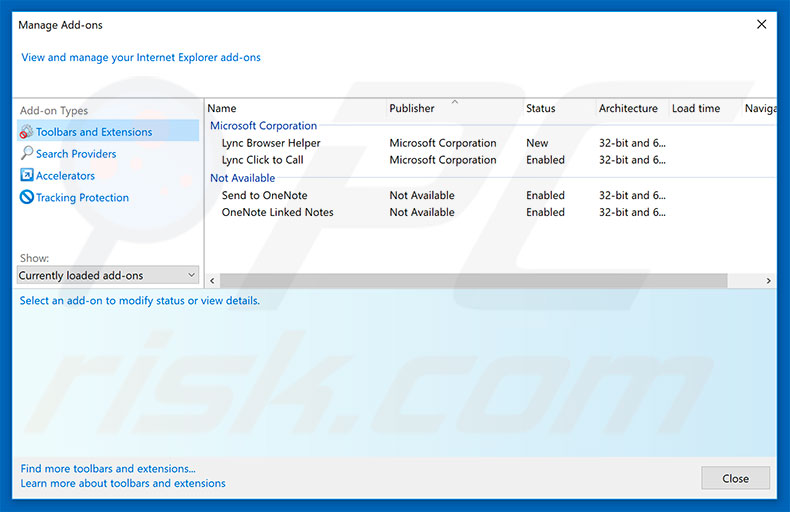The image size is (790, 512).
Task: Close the Manage Add-ons window with X
Action: [762, 24]
